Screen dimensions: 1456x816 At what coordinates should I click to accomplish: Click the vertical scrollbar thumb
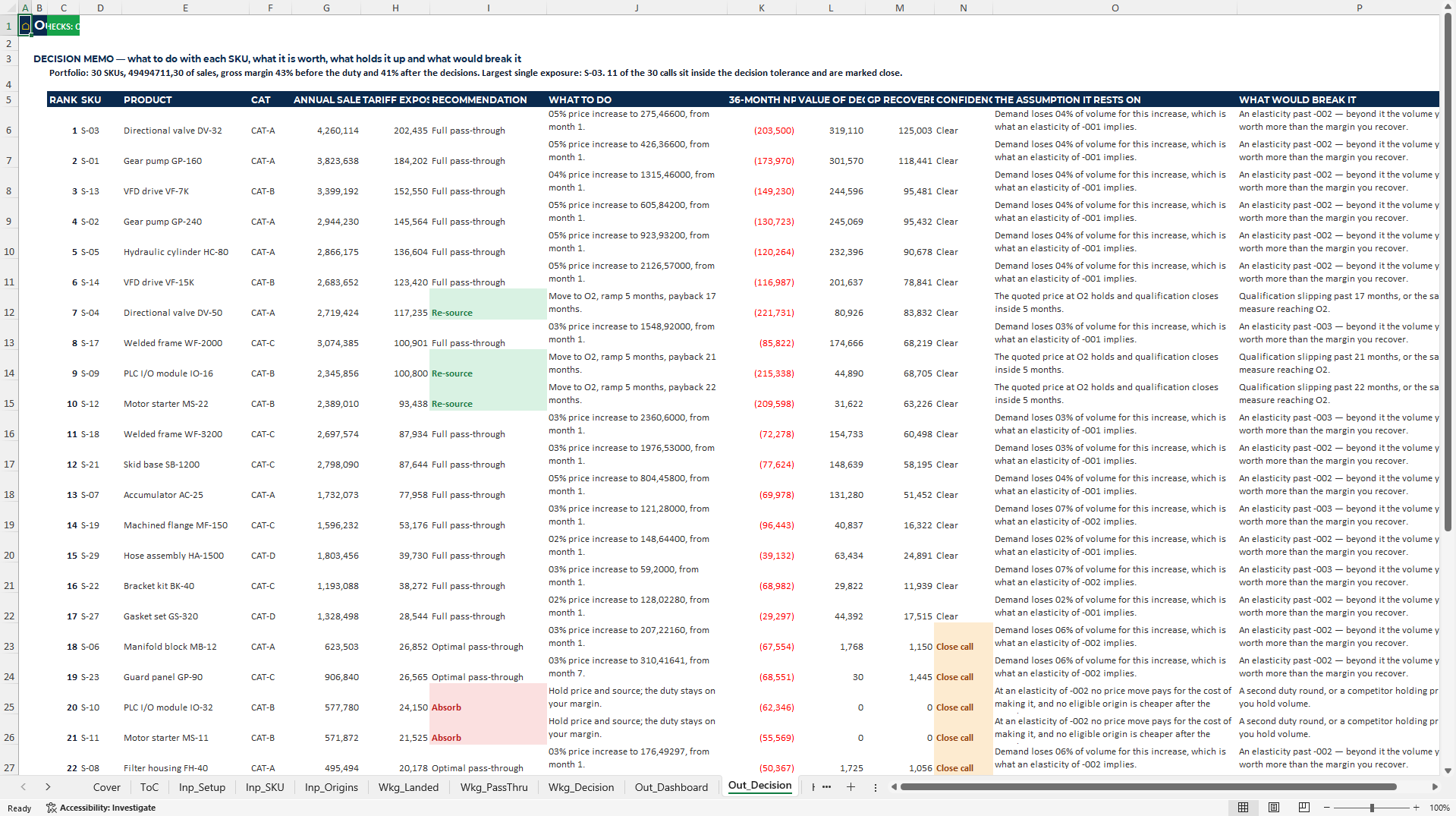(x=1448, y=272)
